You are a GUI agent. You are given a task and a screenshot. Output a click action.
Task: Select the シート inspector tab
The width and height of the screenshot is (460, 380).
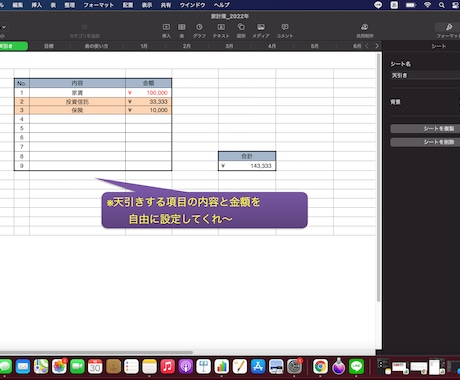tap(439, 46)
